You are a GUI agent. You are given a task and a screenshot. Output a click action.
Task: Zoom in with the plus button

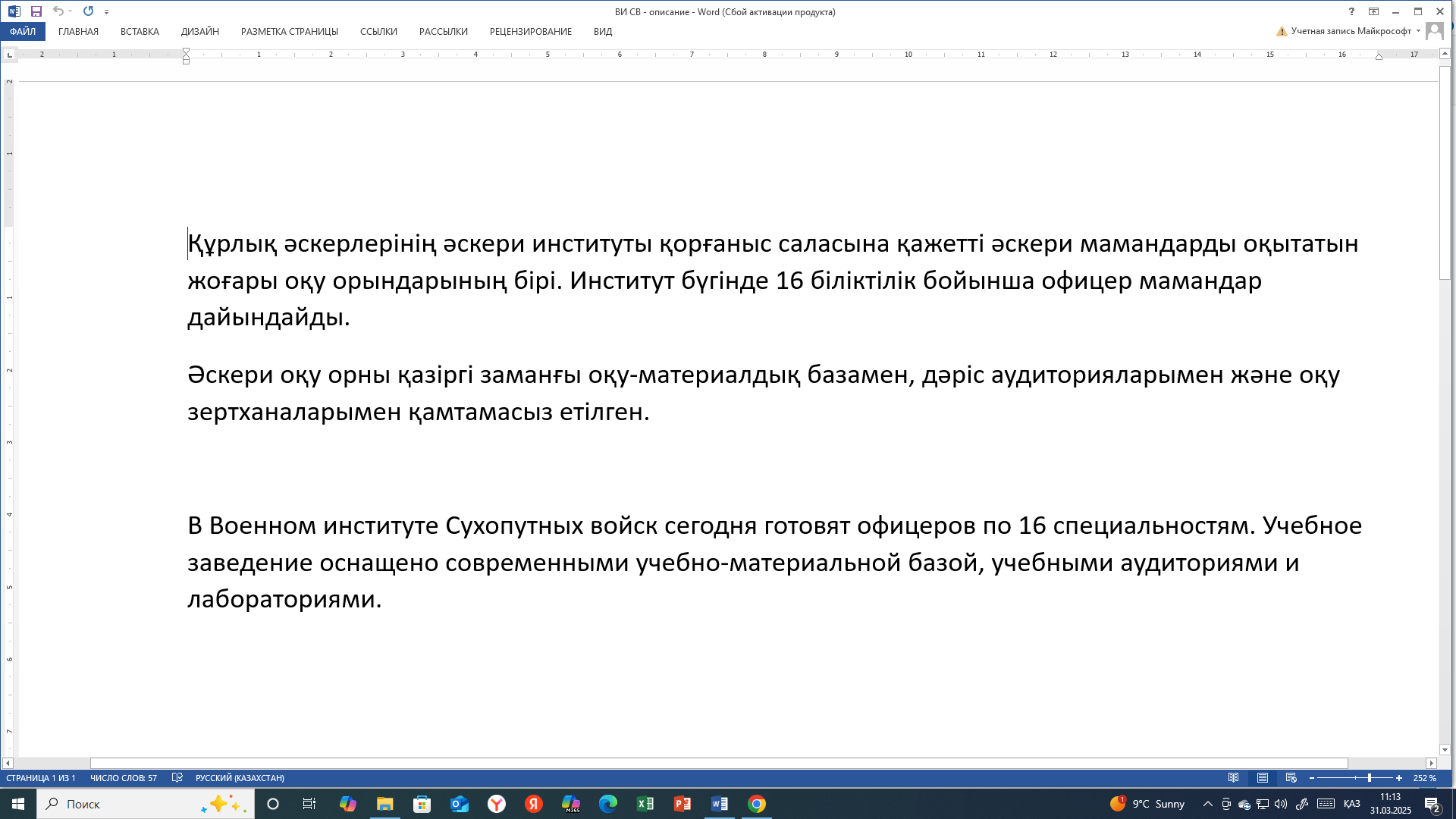(1399, 778)
